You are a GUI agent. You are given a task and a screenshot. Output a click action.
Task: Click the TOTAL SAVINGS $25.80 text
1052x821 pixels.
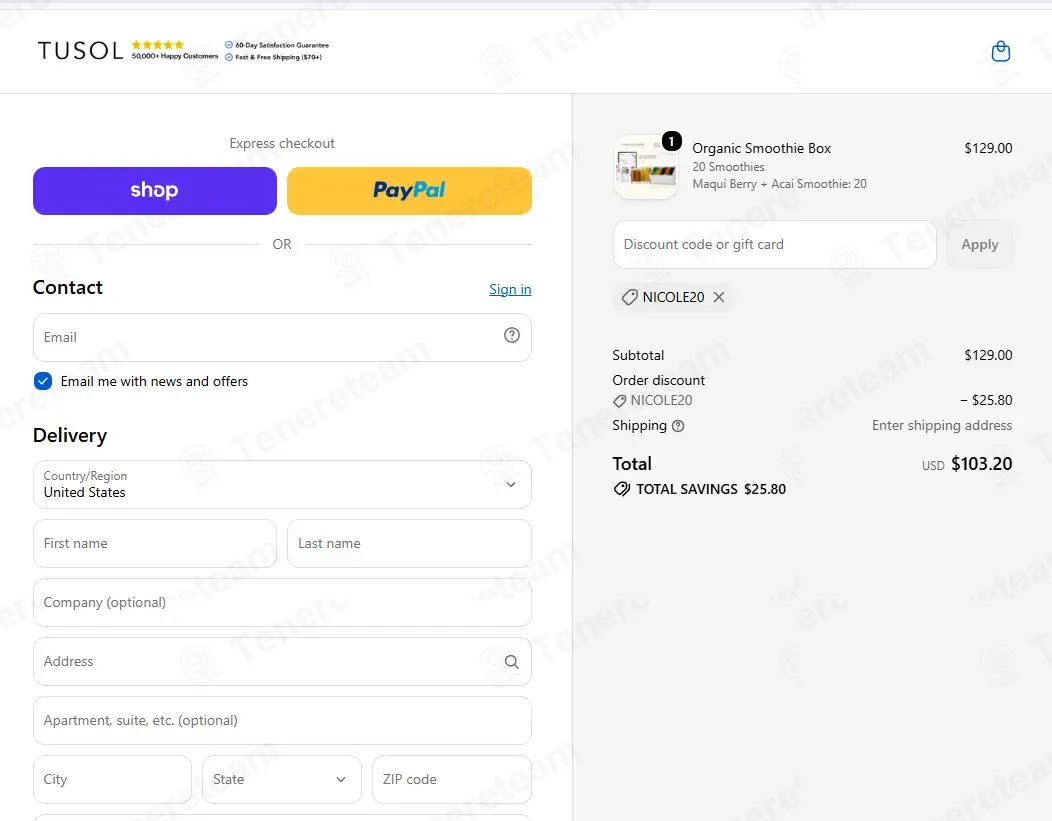click(711, 489)
